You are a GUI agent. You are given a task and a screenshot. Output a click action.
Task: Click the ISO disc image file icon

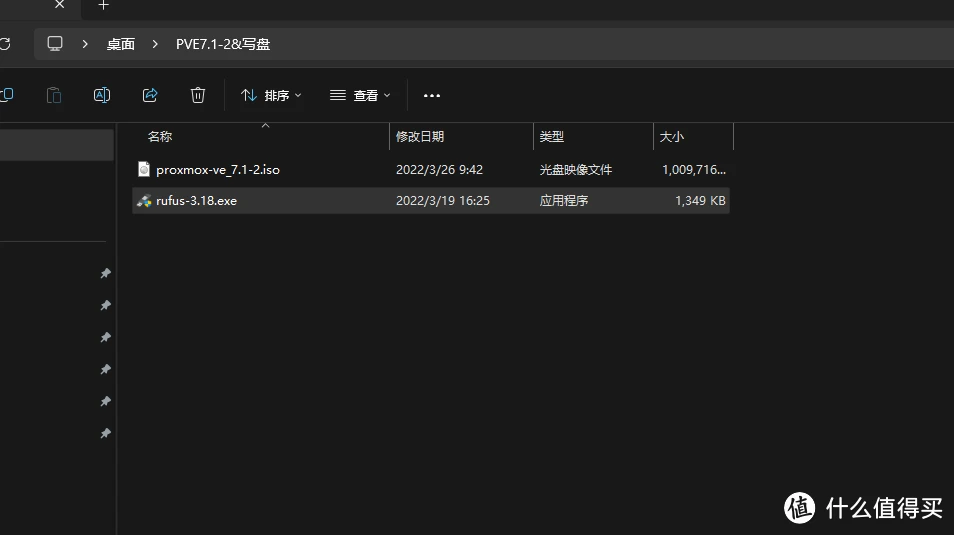(x=144, y=169)
